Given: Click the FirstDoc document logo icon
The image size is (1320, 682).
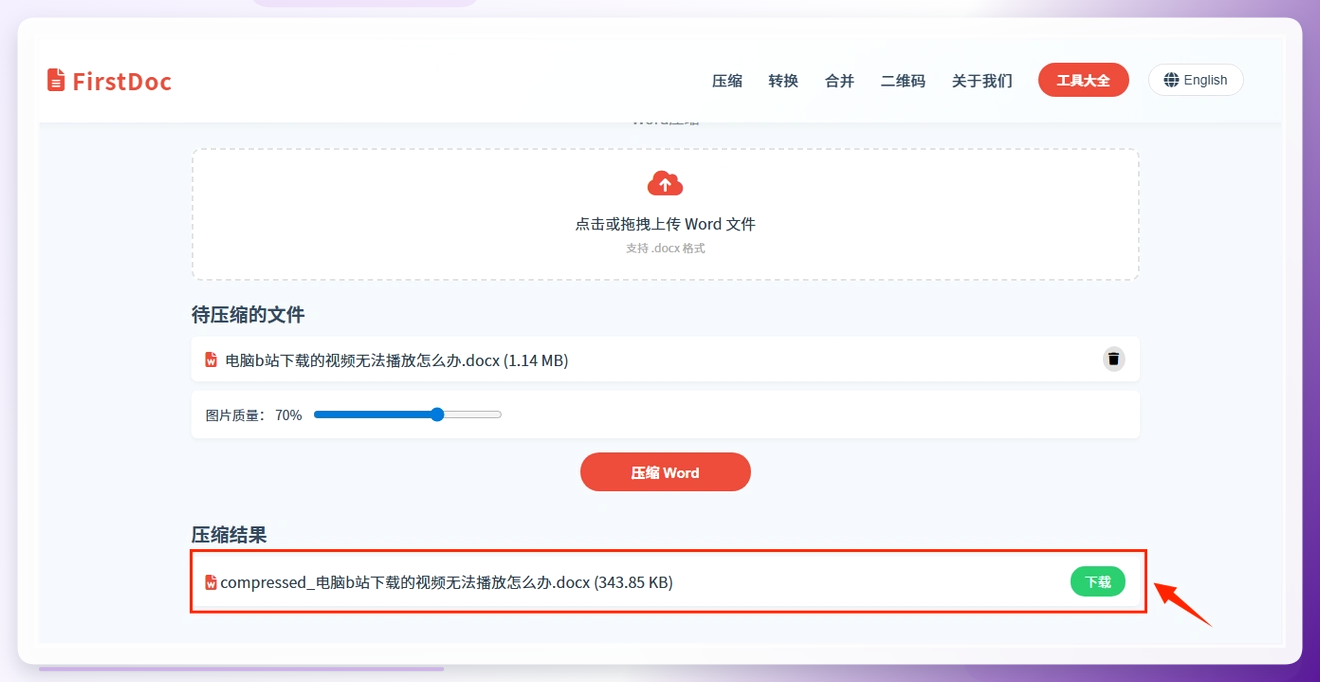Looking at the screenshot, I should pos(56,80).
